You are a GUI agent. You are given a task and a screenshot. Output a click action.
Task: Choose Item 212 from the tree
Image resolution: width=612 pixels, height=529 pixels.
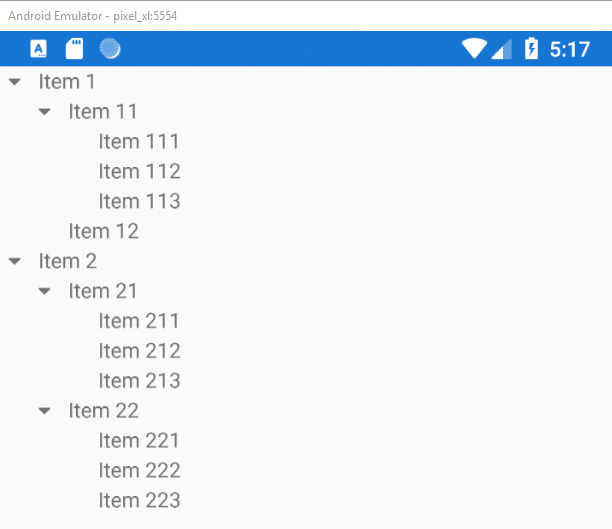pos(139,351)
